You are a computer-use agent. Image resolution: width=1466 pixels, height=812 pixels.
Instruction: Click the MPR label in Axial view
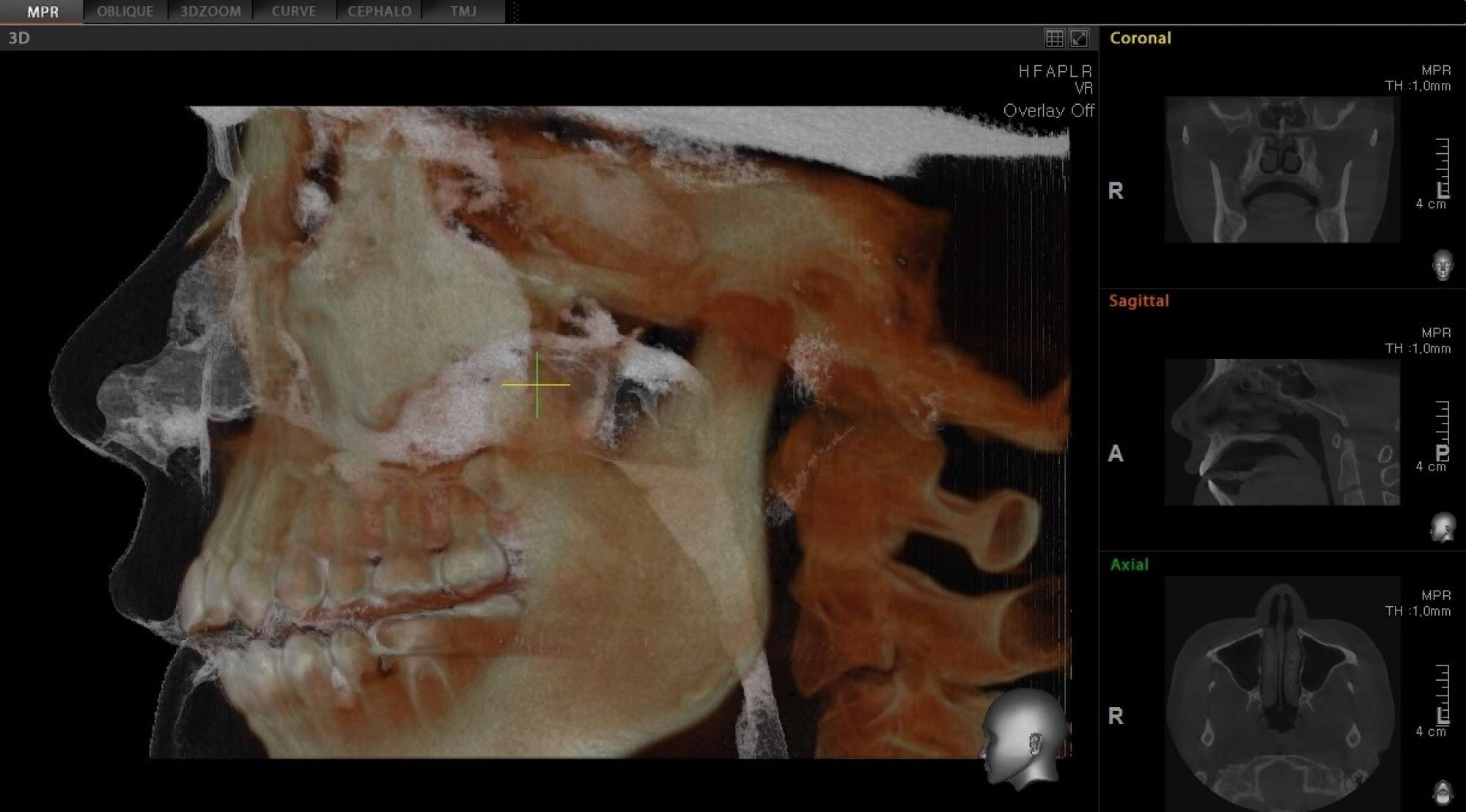pos(1436,595)
